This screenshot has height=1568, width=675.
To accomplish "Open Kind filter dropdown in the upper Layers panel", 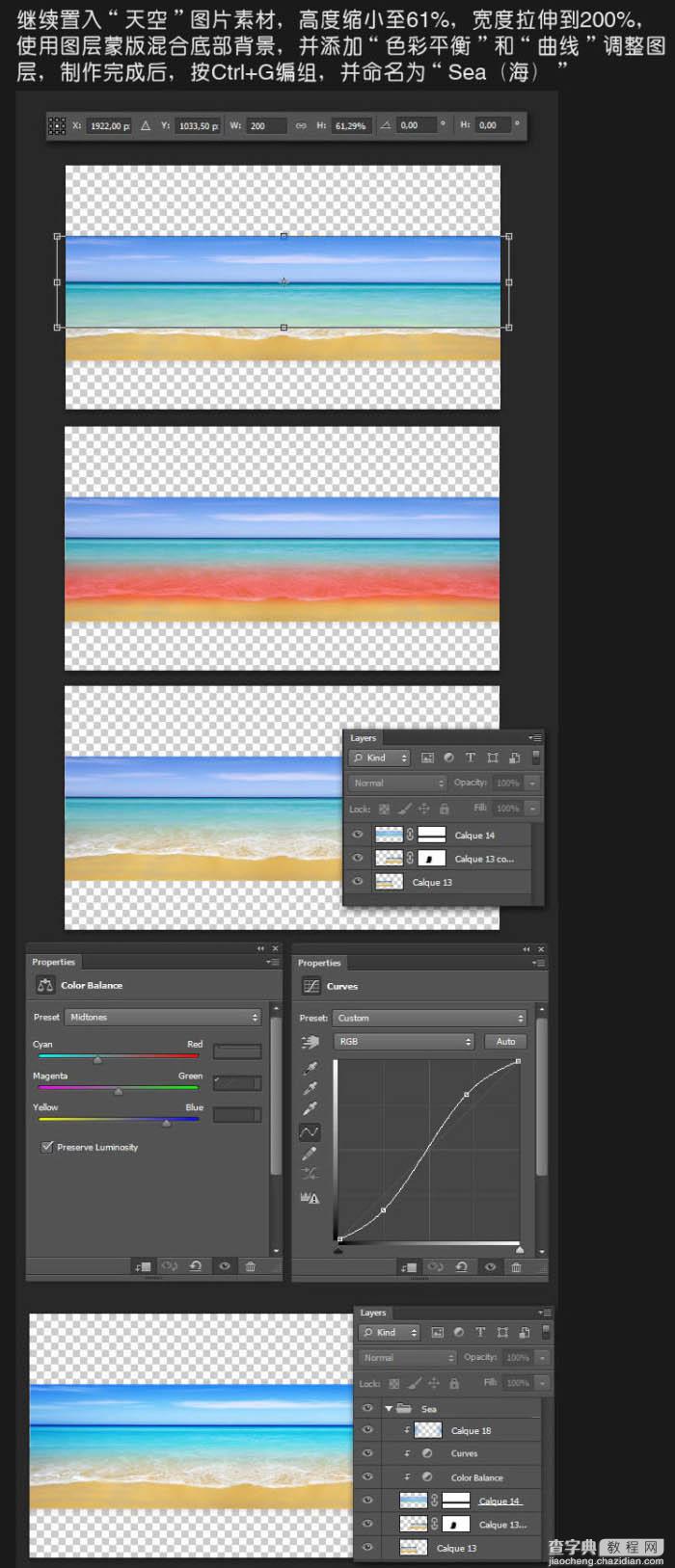I will pos(380,757).
